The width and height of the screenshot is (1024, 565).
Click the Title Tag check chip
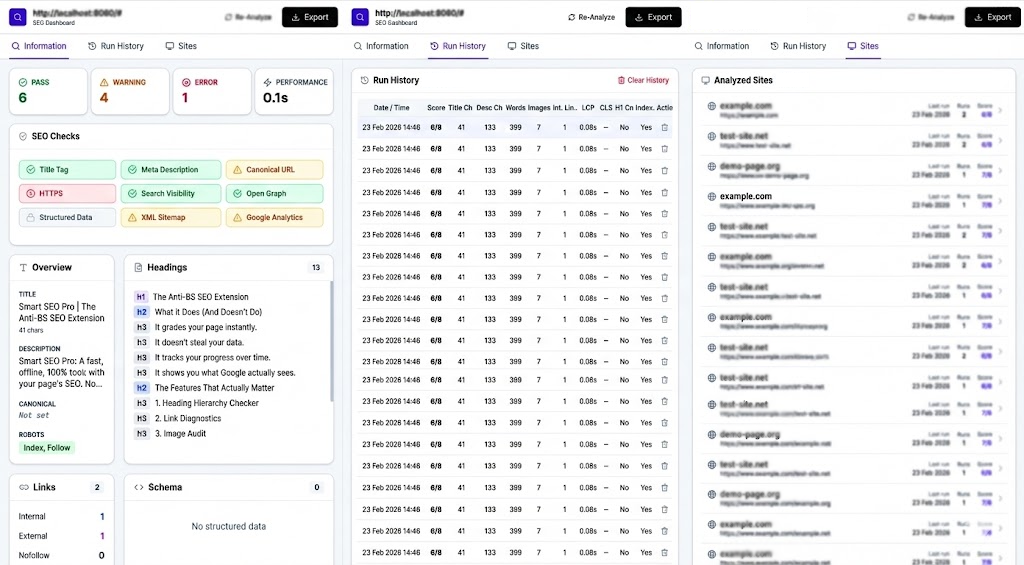coord(67,170)
